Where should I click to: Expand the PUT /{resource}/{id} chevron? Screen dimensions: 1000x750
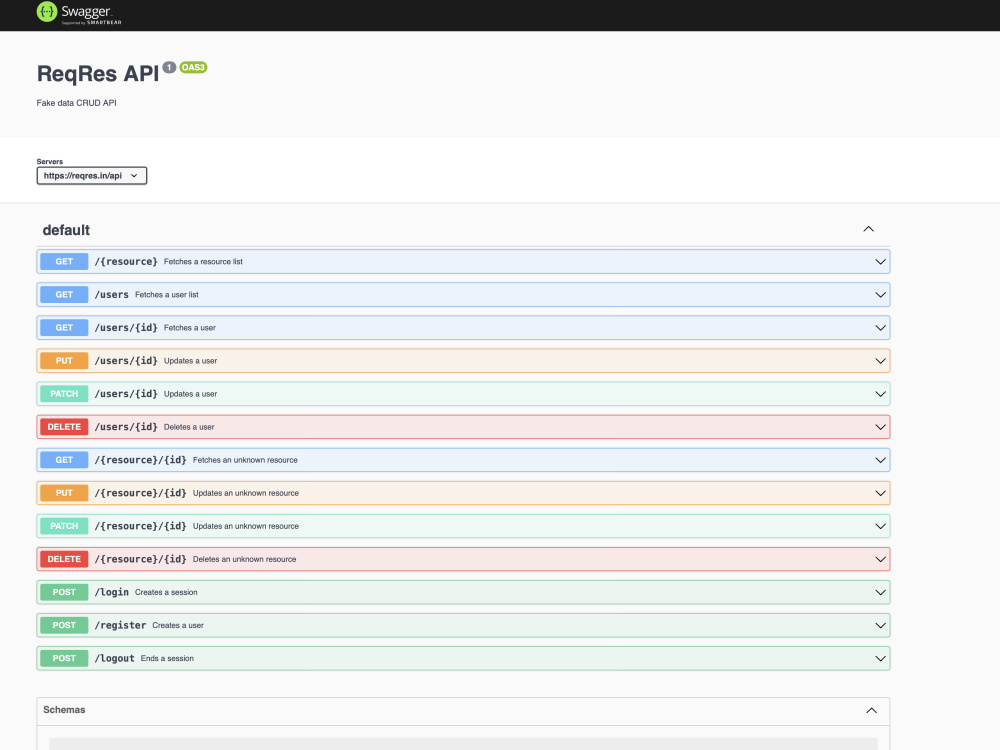coord(880,493)
